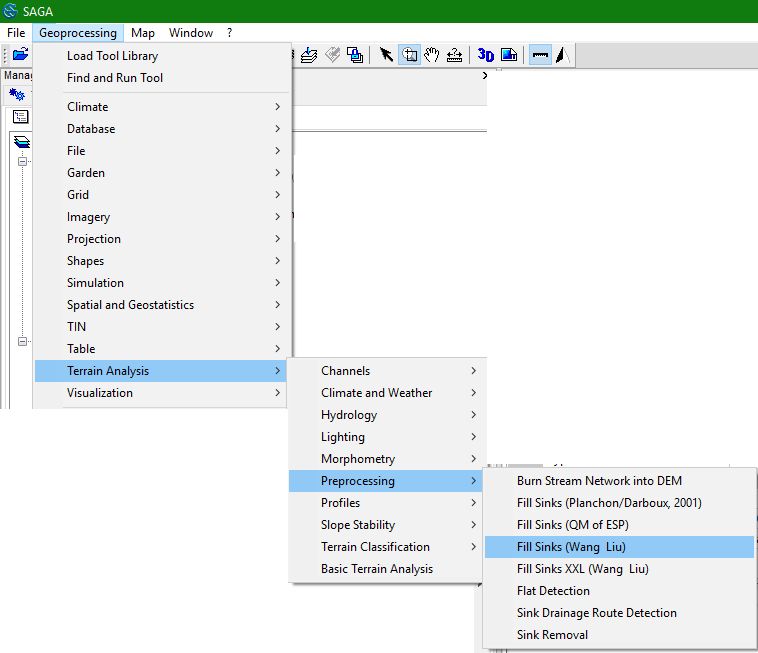This screenshot has height=653, width=758.
Task: Run the Flat Detection tool
Action: click(619, 591)
